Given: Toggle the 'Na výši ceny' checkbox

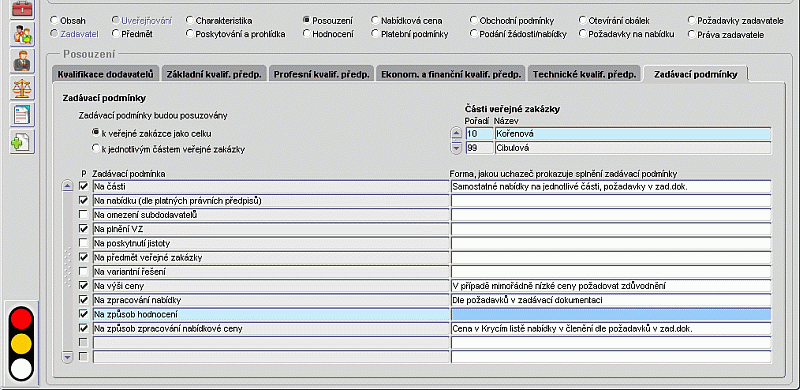Looking at the screenshot, I should tap(84, 285).
